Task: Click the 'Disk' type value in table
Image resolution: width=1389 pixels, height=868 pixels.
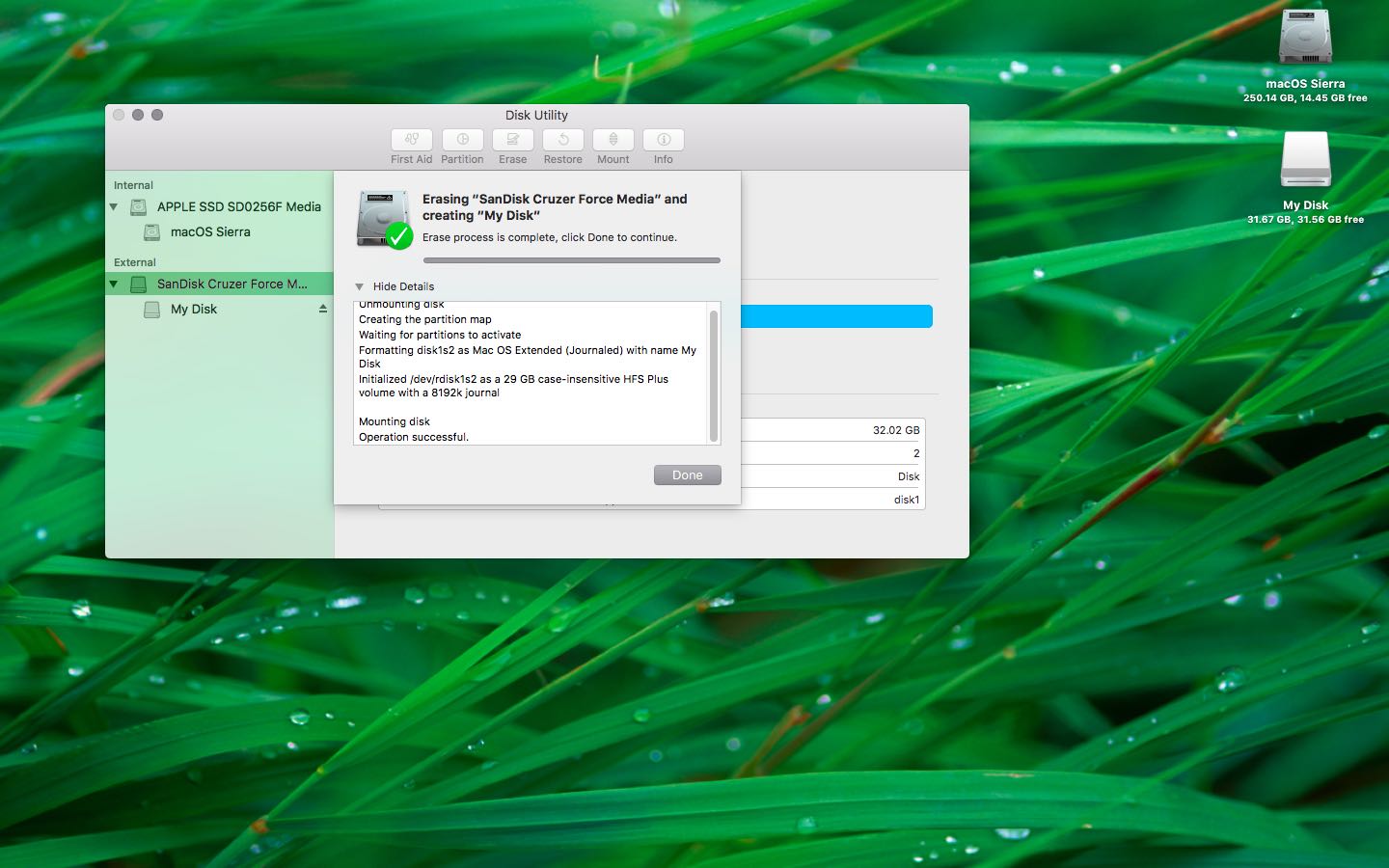Action: 909,476
